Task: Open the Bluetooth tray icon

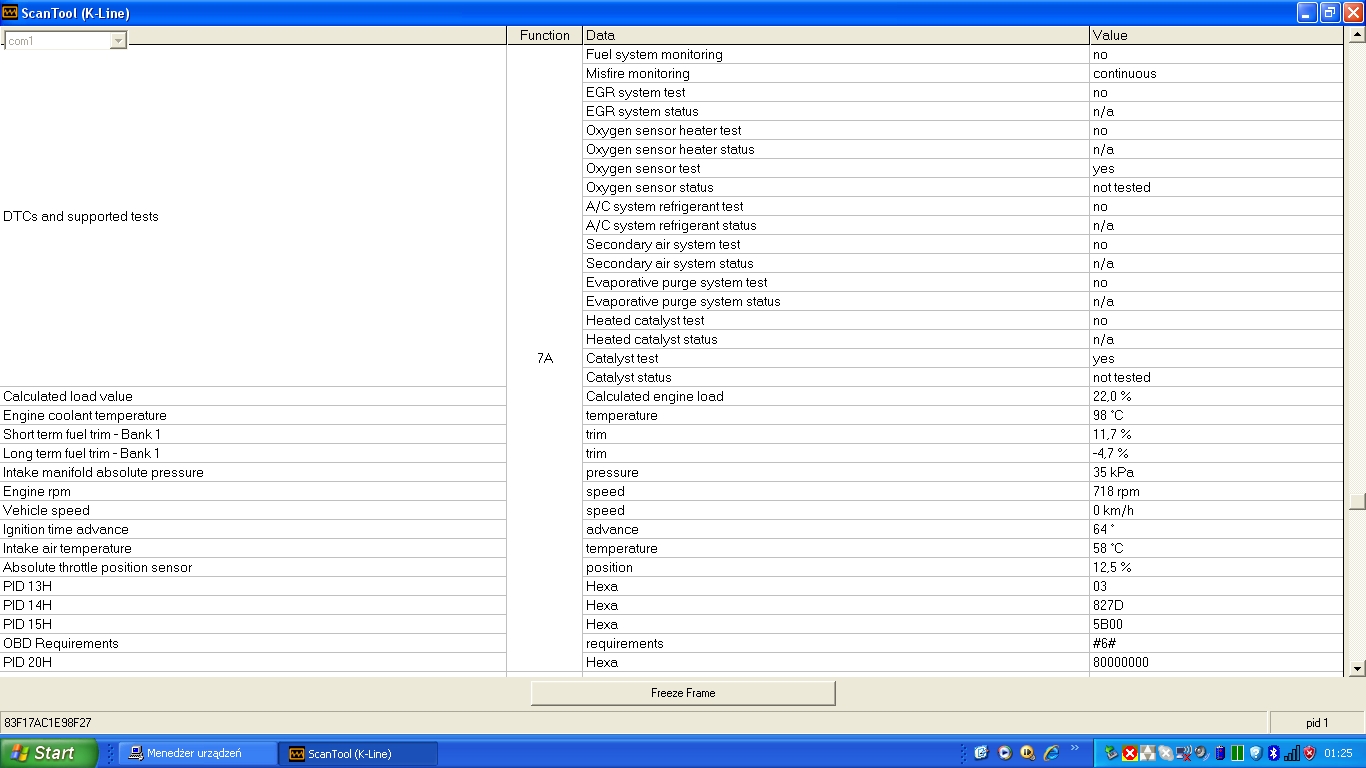Action: tap(1273, 753)
